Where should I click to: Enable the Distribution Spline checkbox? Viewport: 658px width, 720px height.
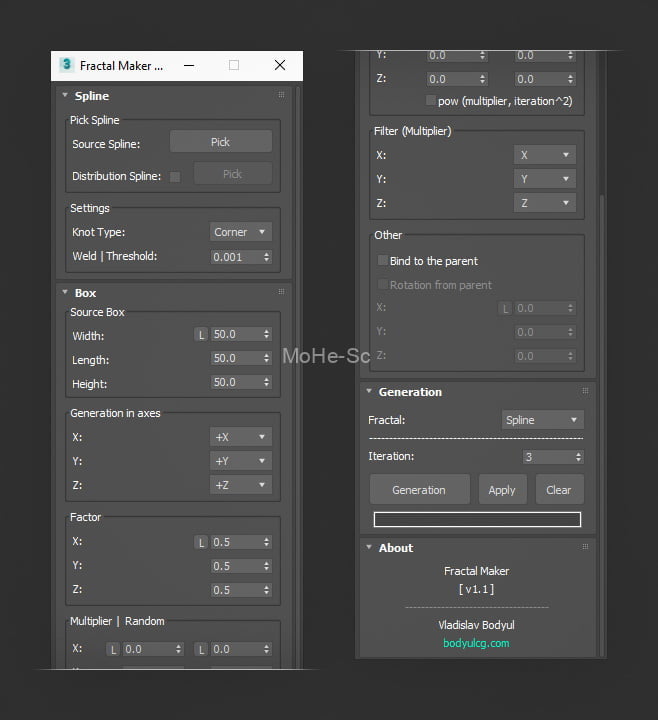(x=175, y=176)
